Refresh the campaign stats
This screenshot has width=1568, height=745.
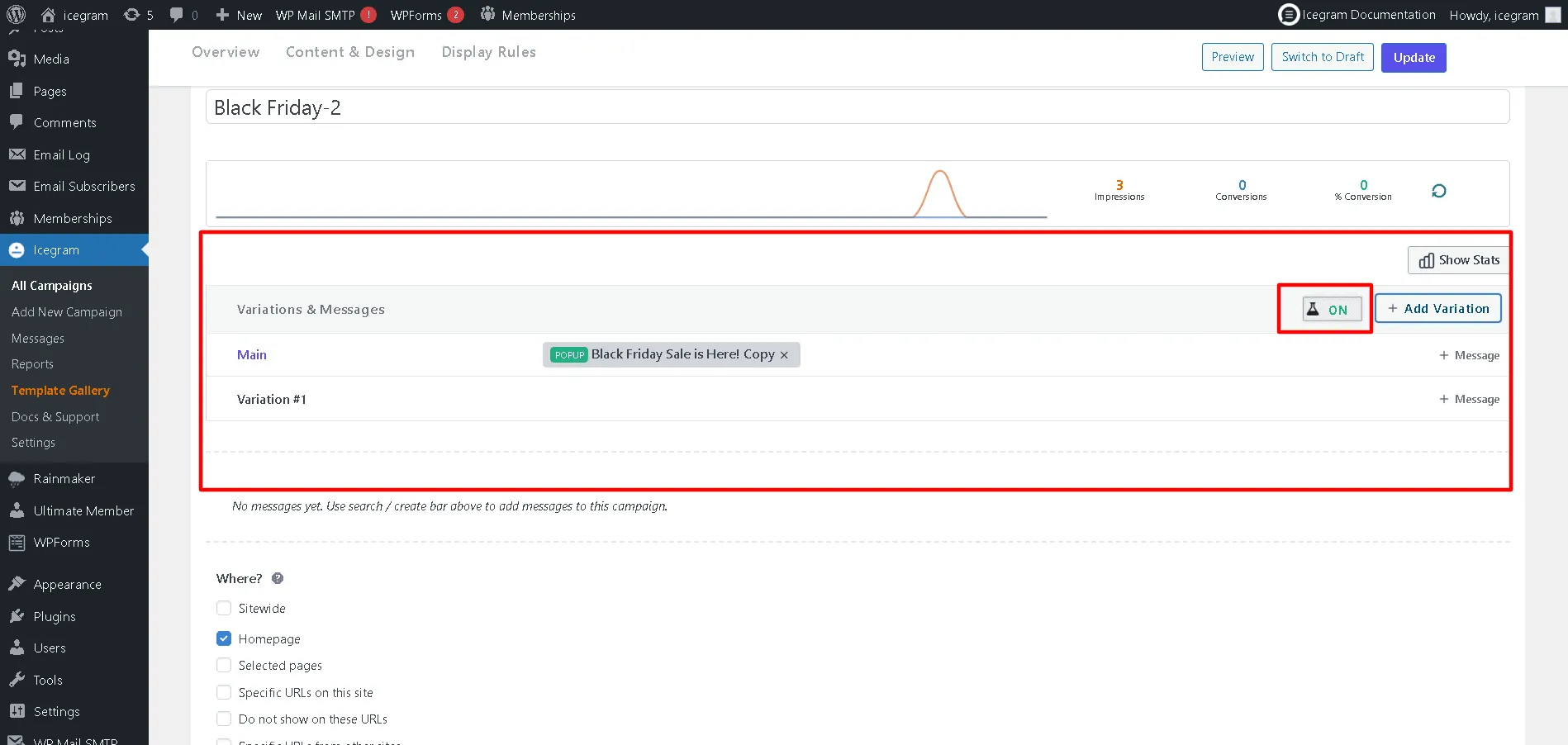point(1439,191)
